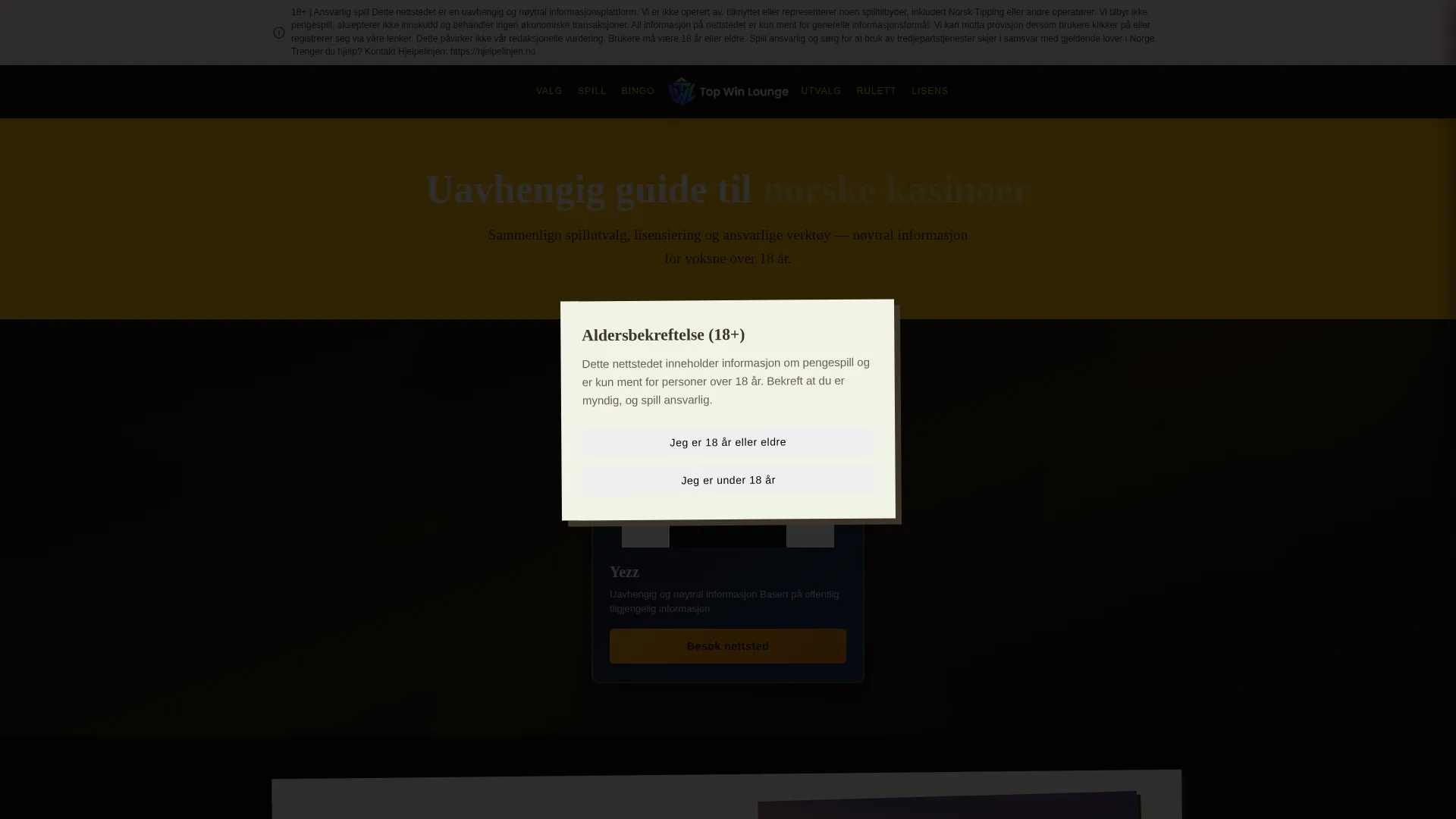Click the info icon in the disclaimer banner
Screen dimensions: 1456x819
pos(279,33)
